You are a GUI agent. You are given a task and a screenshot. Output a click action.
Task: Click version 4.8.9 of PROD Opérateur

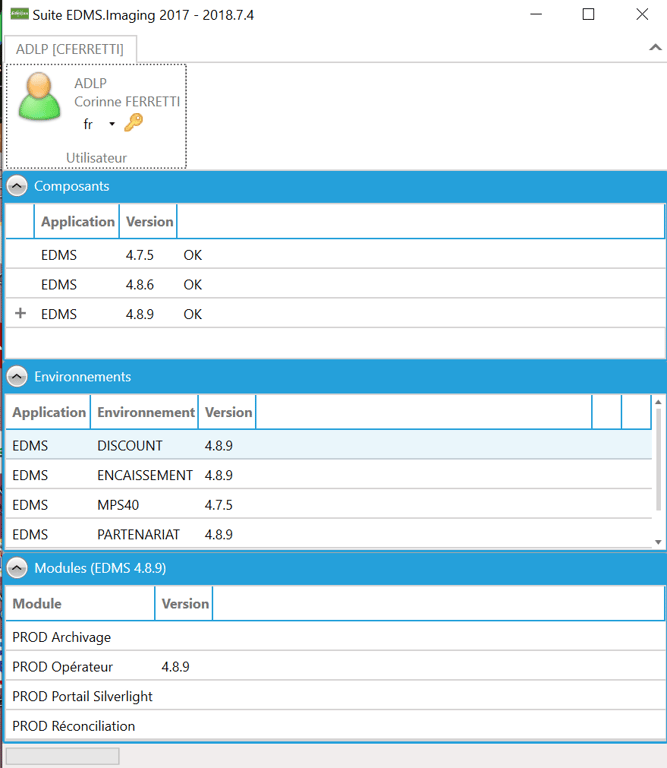175,667
